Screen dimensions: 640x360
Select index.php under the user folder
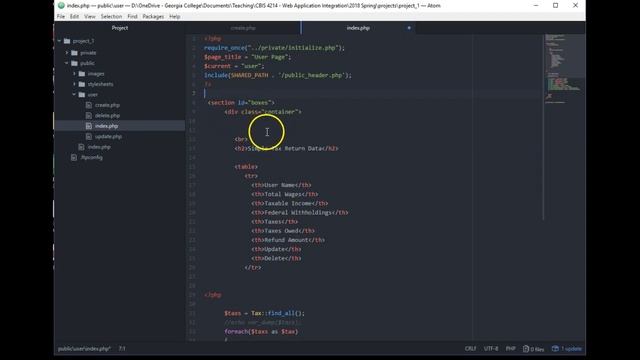click(x=107, y=126)
